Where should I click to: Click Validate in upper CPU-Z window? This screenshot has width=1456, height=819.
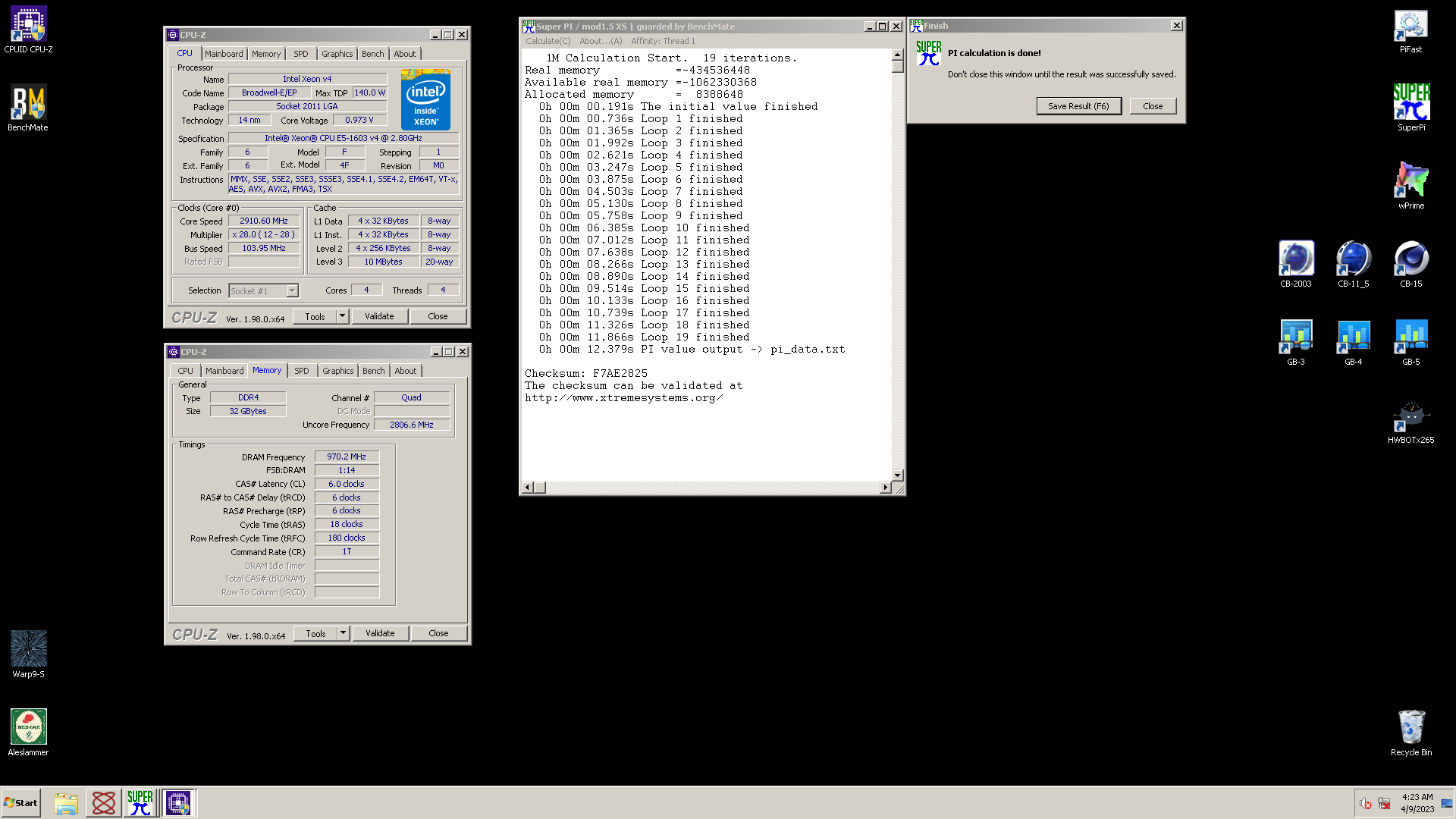point(379,316)
